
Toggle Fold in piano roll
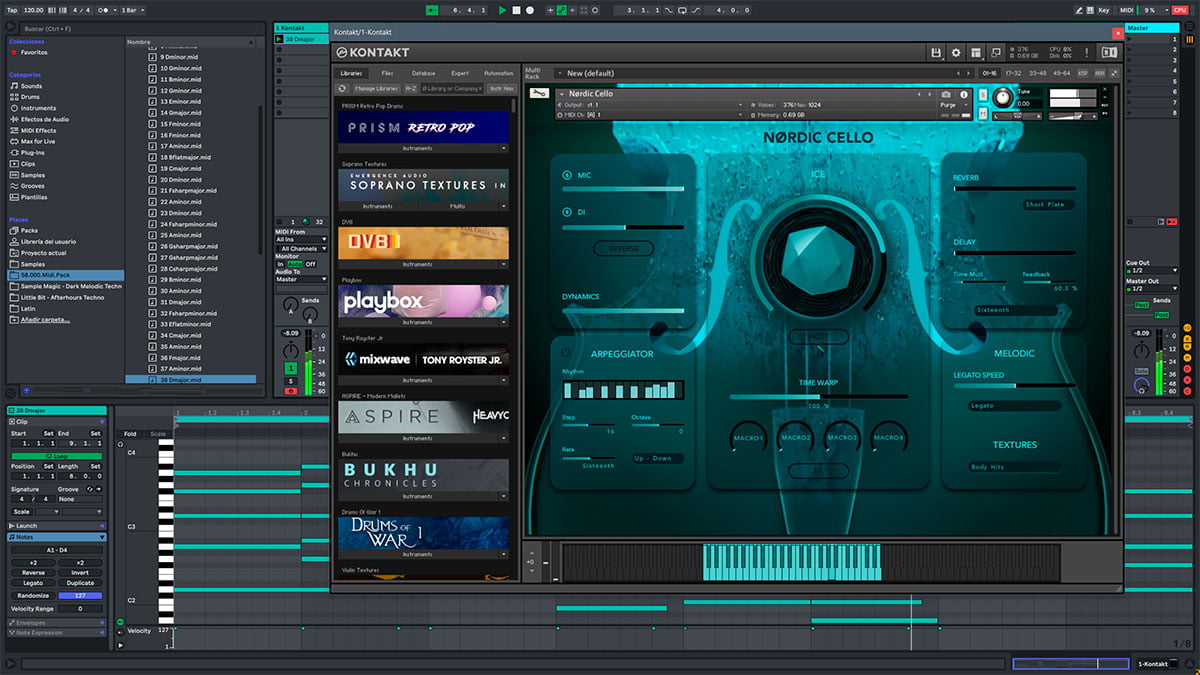coord(130,434)
